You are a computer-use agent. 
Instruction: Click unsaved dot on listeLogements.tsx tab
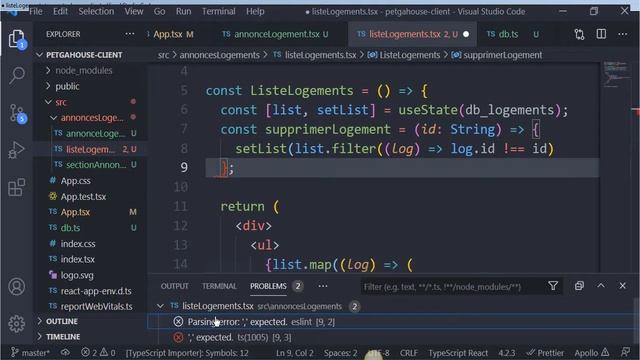466,34
